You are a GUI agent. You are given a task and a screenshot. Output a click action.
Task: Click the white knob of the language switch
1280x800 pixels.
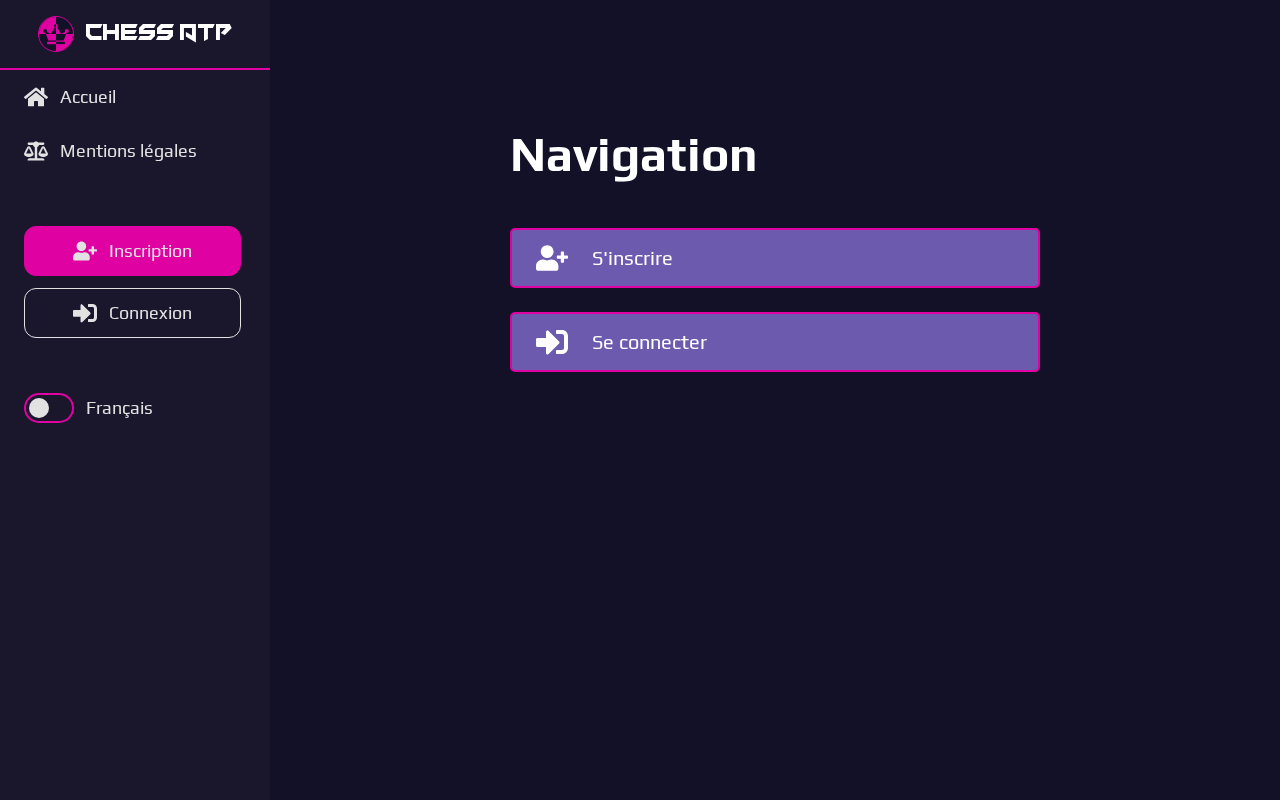39,408
